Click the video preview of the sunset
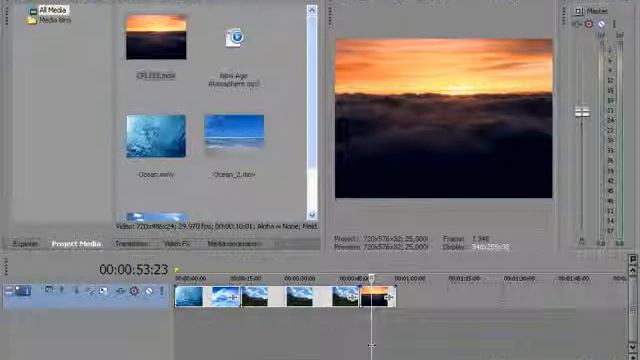Image resolution: width=640 pixels, height=360 pixels. tap(444, 118)
